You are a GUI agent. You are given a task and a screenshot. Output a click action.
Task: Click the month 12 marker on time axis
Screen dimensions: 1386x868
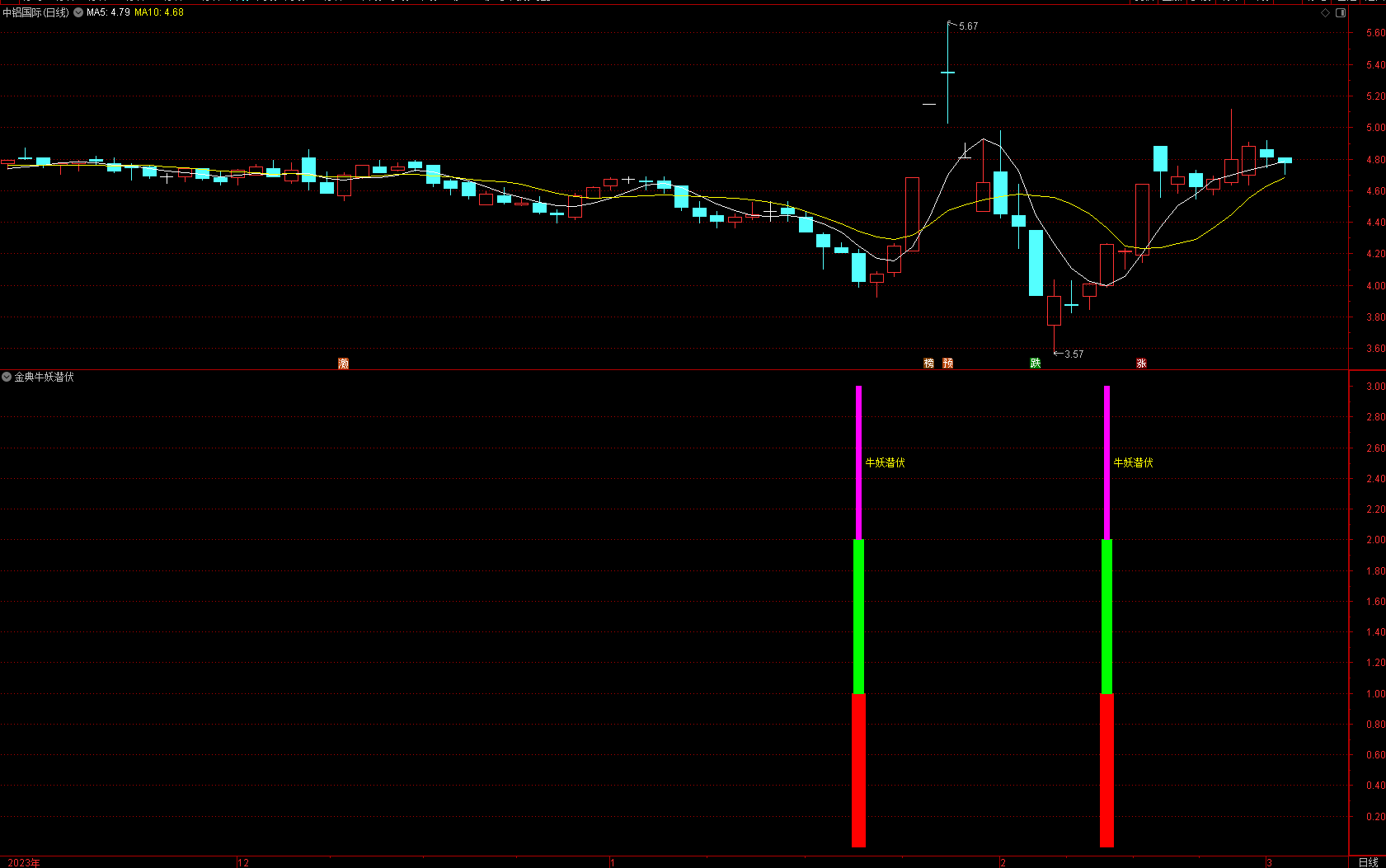[x=243, y=863]
